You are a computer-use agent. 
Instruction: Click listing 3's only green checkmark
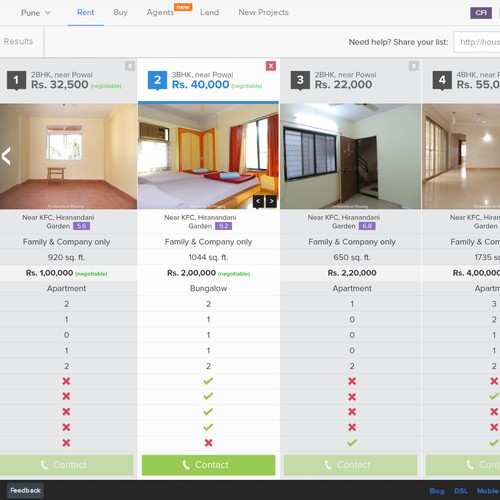[x=352, y=443]
